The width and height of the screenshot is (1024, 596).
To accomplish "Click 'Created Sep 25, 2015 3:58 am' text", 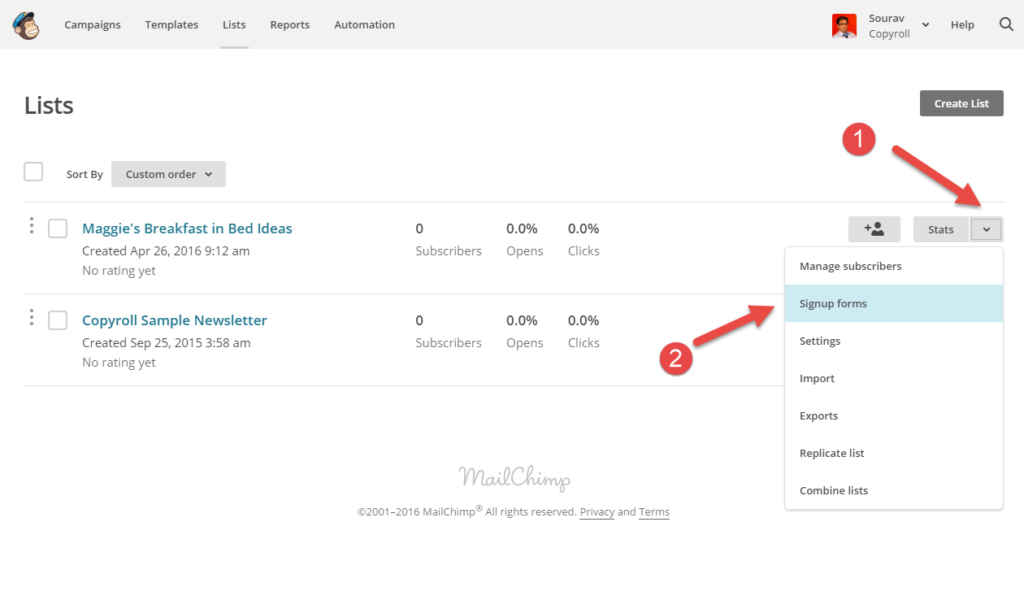I will pyautogui.click(x=166, y=343).
